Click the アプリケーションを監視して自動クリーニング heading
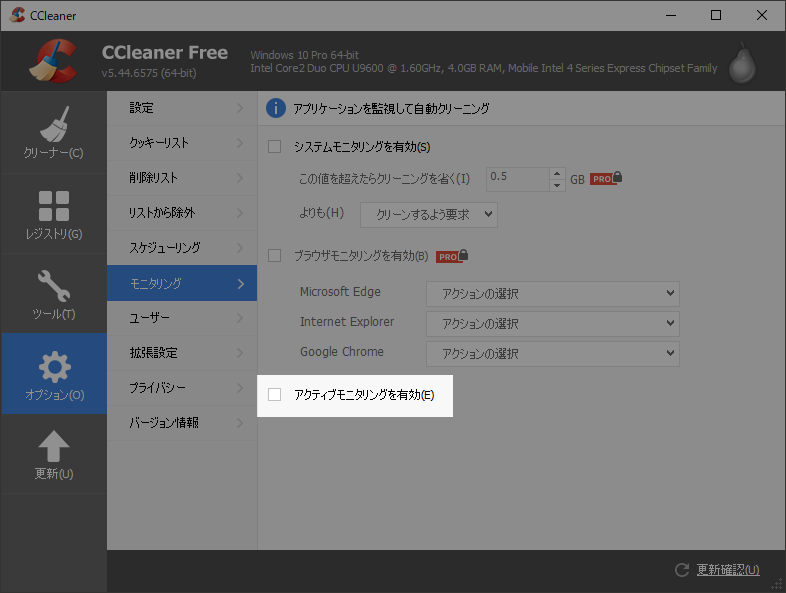 (391, 108)
